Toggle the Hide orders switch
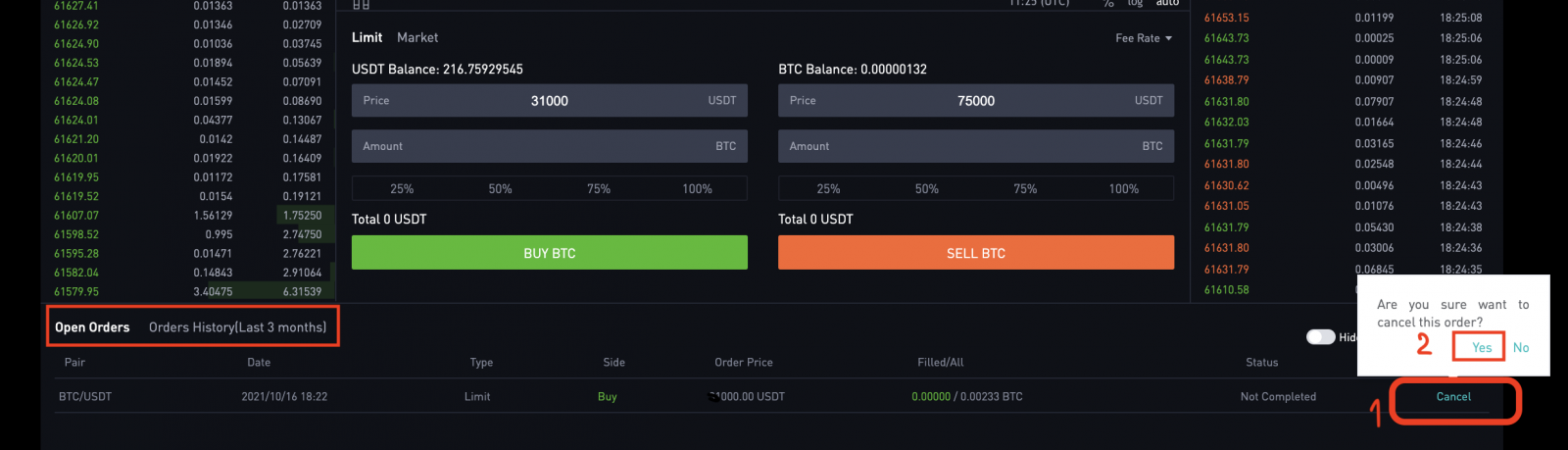 tap(1321, 337)
